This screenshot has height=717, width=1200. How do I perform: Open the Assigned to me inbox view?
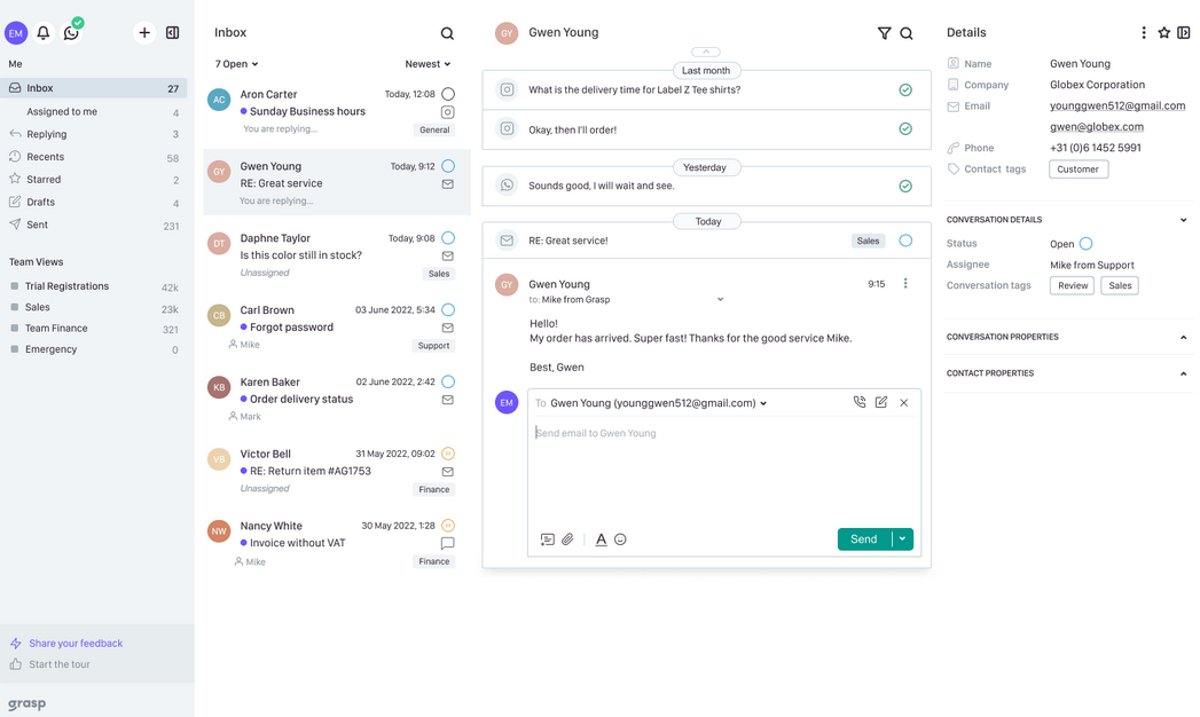(x=60, y=111)
